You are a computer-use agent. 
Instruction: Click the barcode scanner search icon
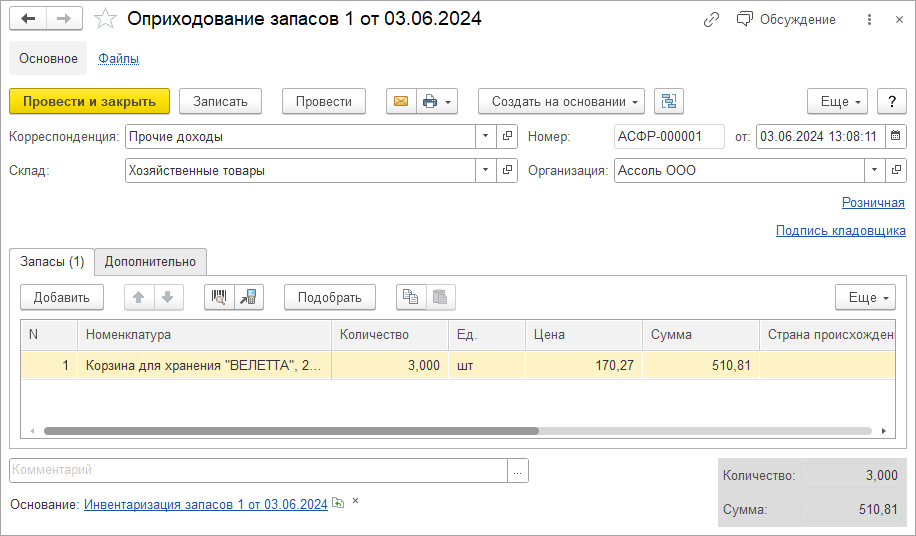click(219, 297)
